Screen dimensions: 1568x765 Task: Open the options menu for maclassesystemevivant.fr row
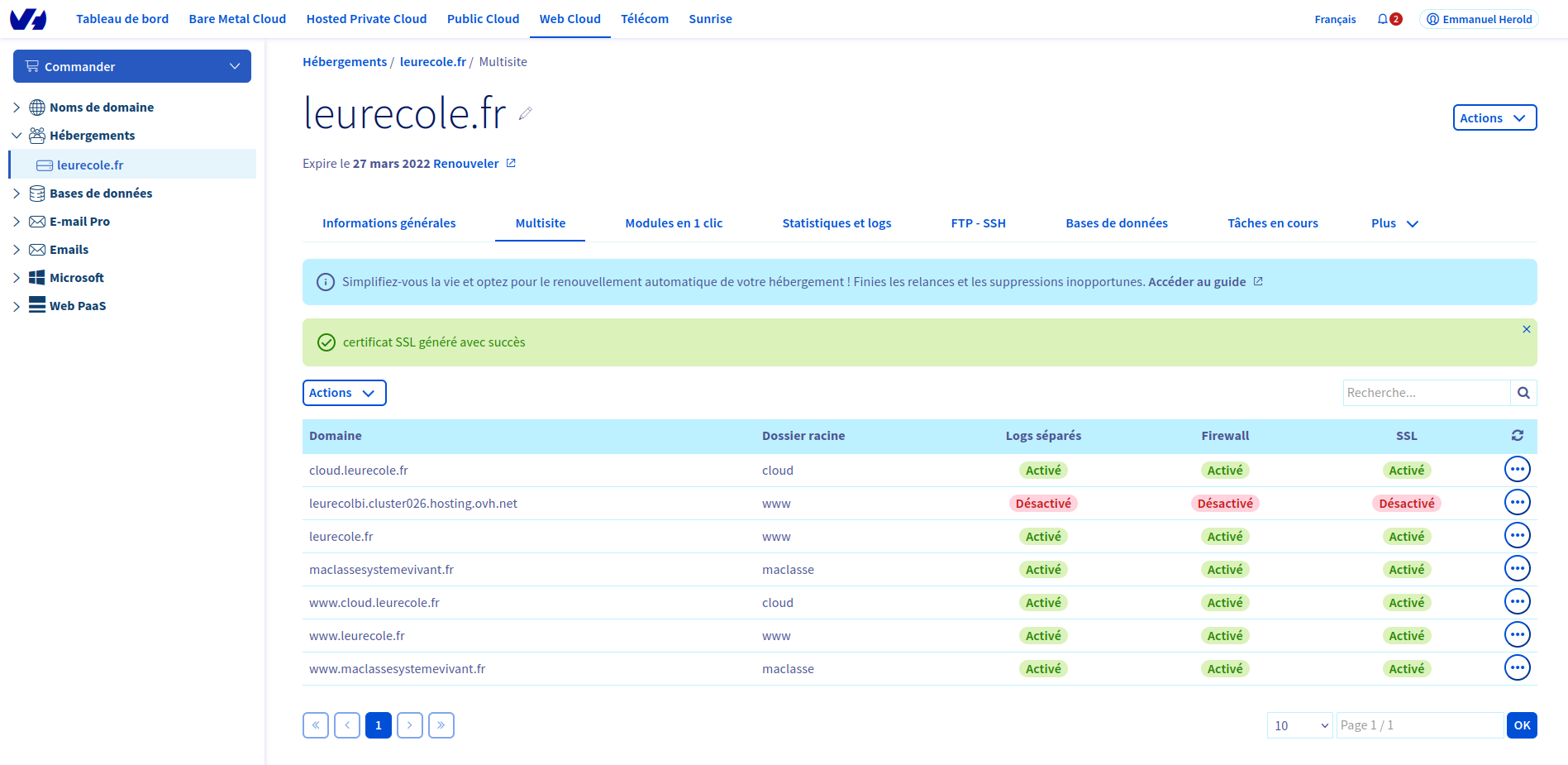pyautogui.click(x=1517, y=569)
